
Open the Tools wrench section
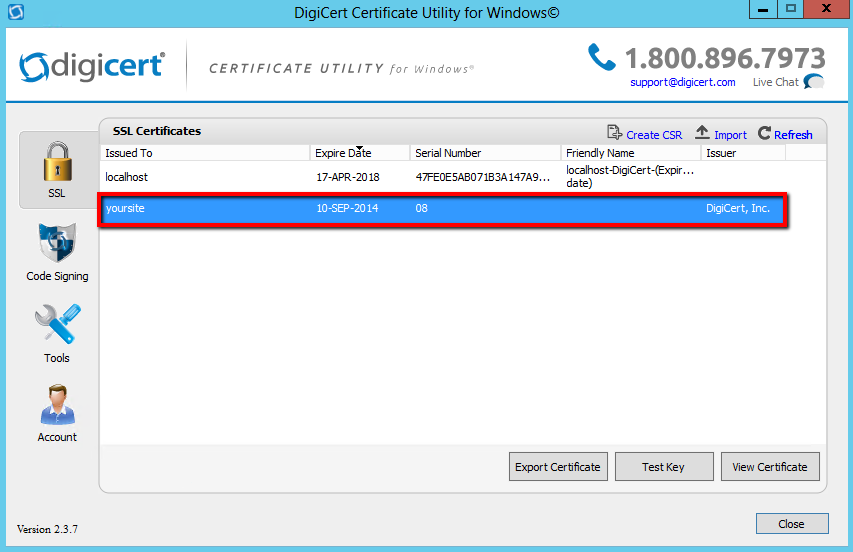(57, 332)
